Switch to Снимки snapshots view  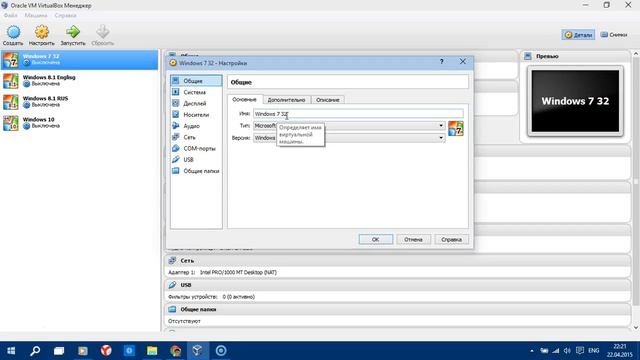pyautogui.click(x=614, y=35)
